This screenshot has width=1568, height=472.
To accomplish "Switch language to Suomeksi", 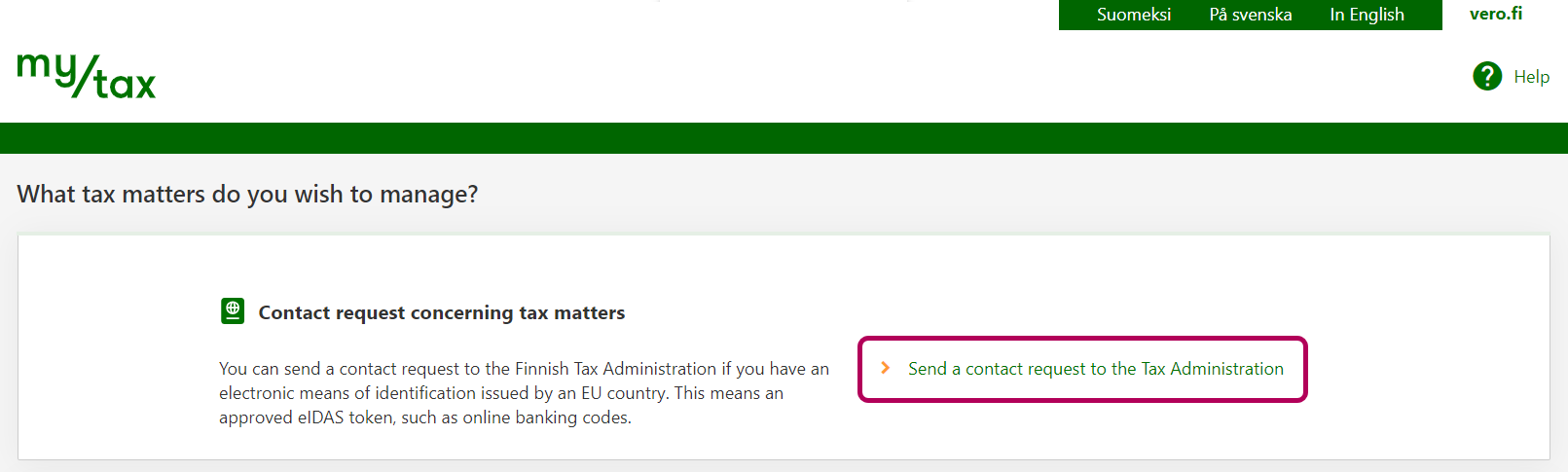I will coord(1133,15).
